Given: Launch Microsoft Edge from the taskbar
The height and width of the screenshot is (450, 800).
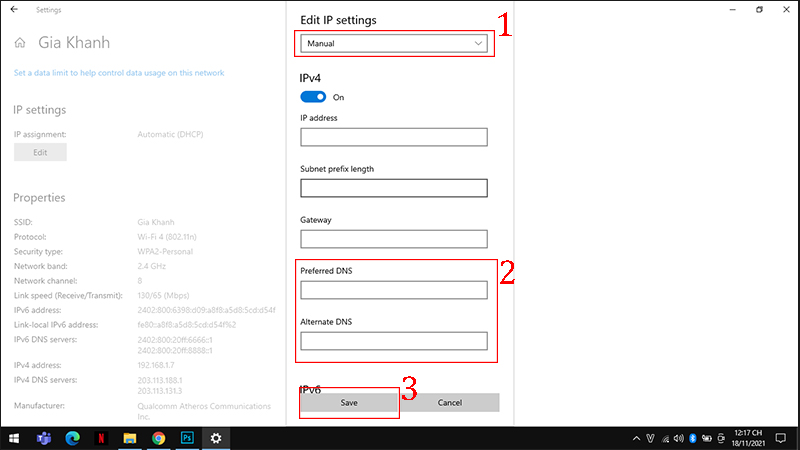Looking at the screenshot, I should [72, 438].
